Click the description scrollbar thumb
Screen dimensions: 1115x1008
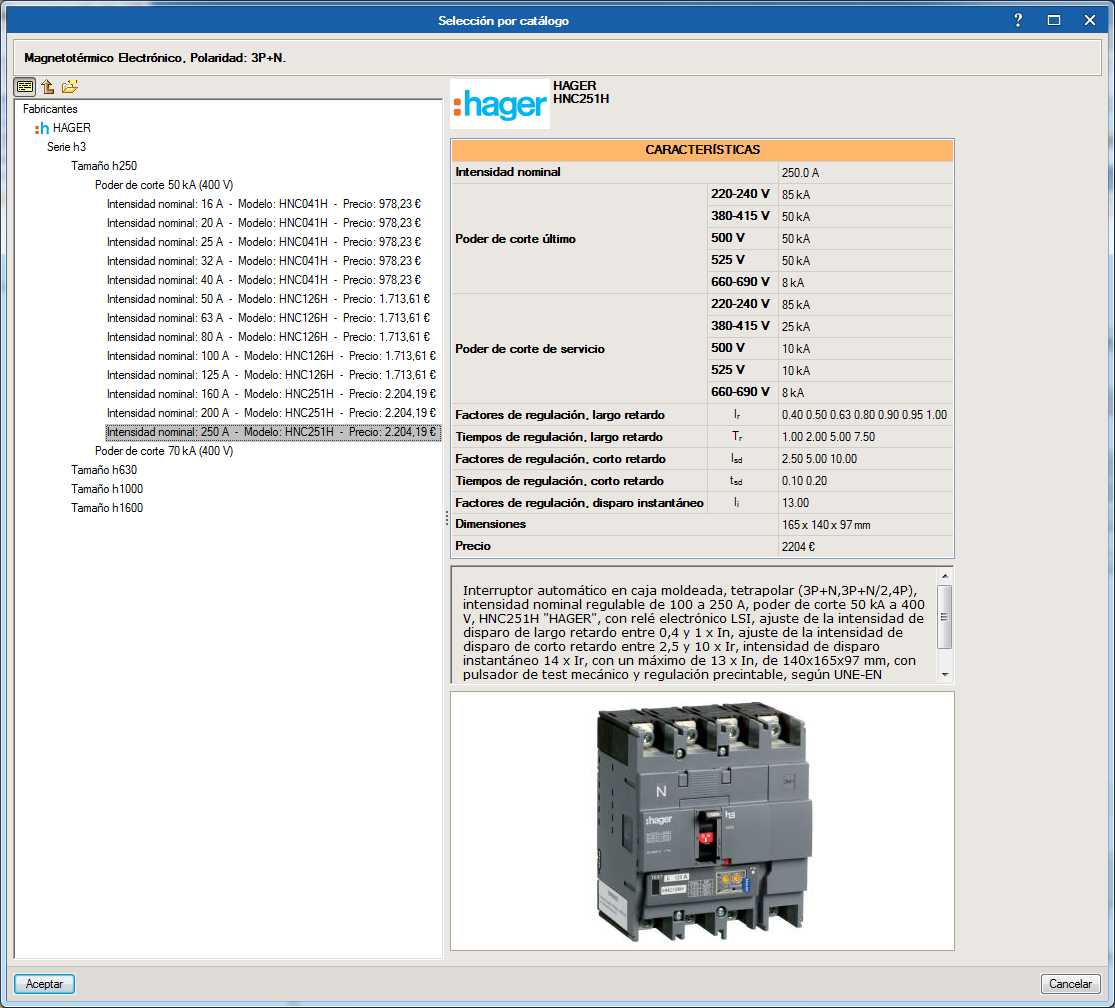coord(944,617)
